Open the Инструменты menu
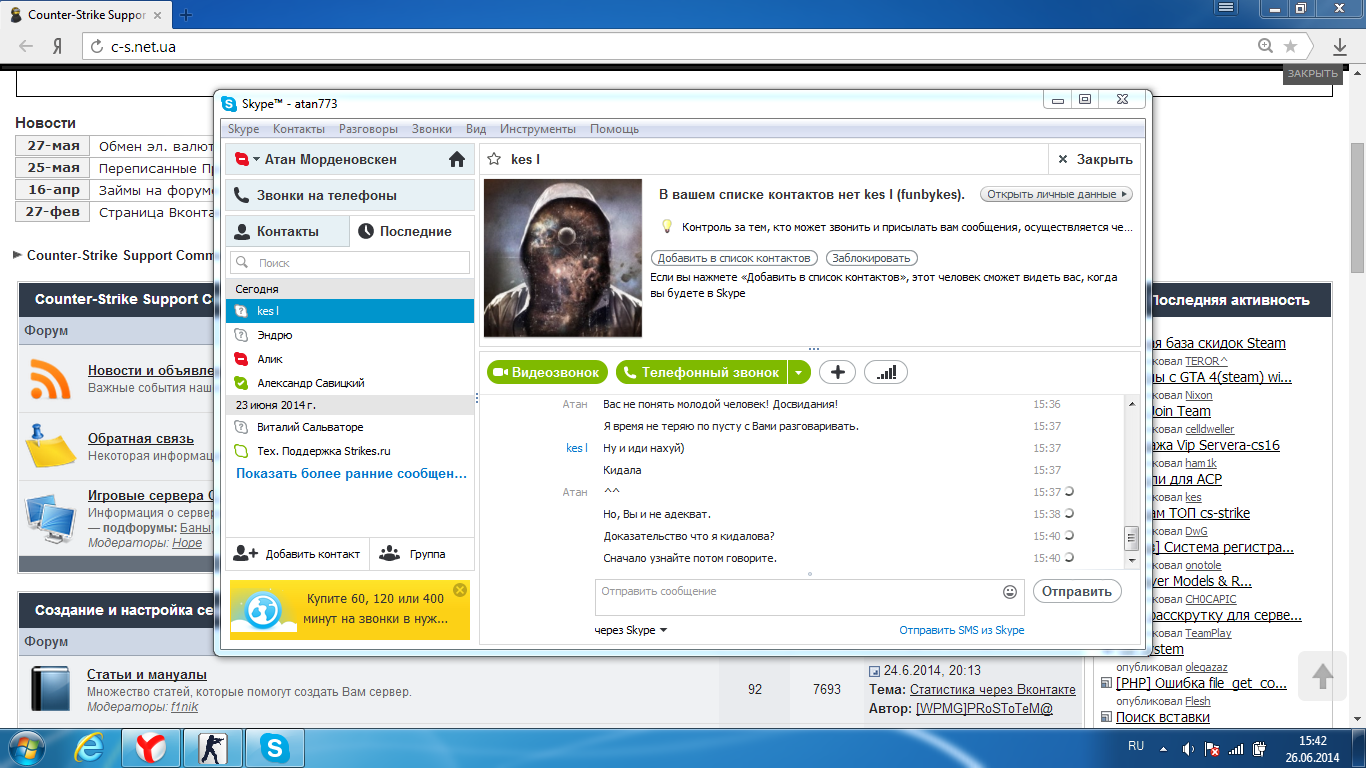Screen dimensions: 1366x768 point(538,129)
